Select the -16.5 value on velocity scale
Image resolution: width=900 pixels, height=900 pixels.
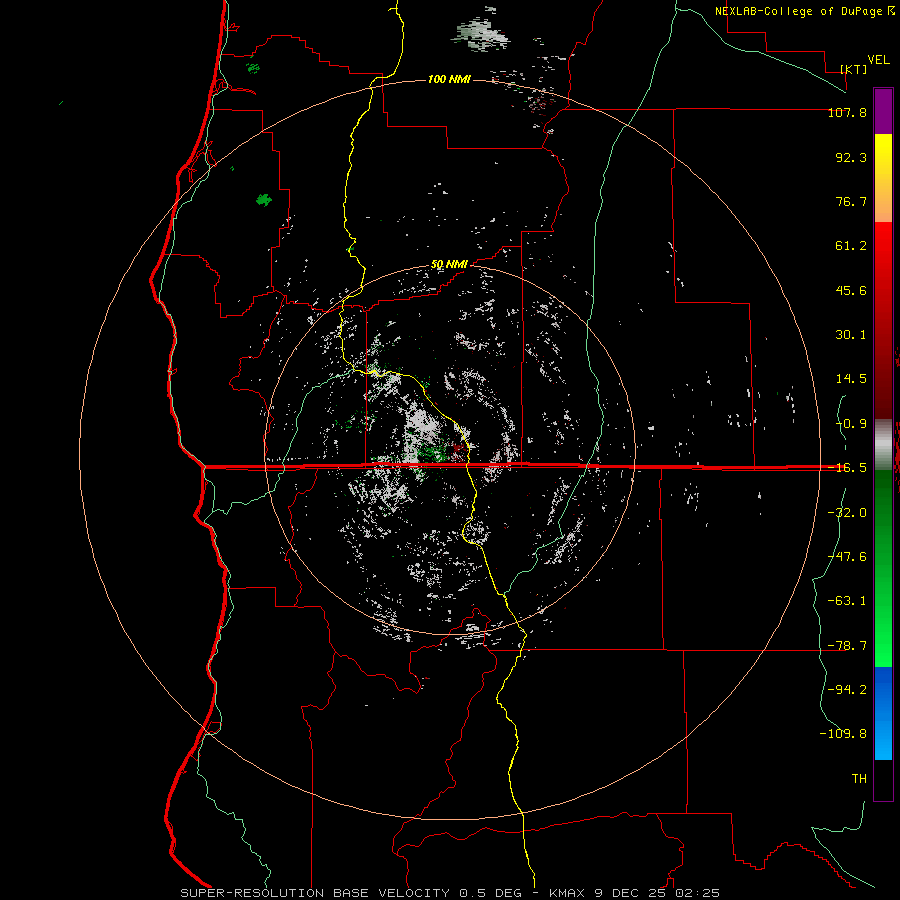coord(847,468)
